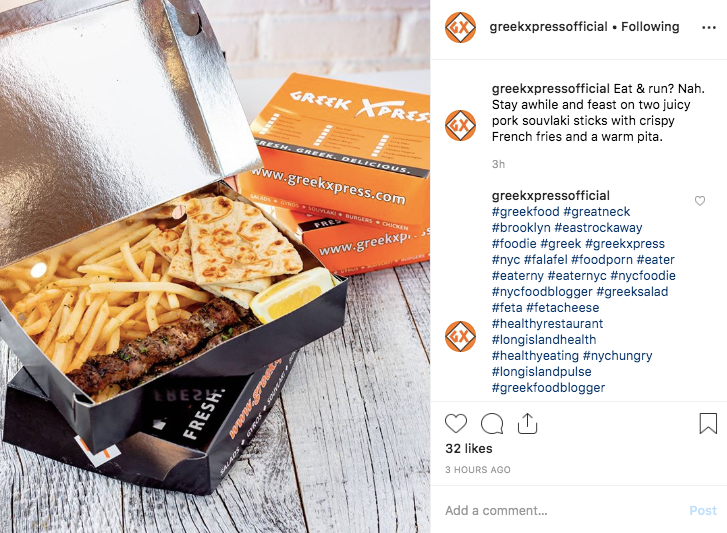Viewport: 727px width, 533px height.
Task: Open the three-dots more options menu
Action: [708, 28]
